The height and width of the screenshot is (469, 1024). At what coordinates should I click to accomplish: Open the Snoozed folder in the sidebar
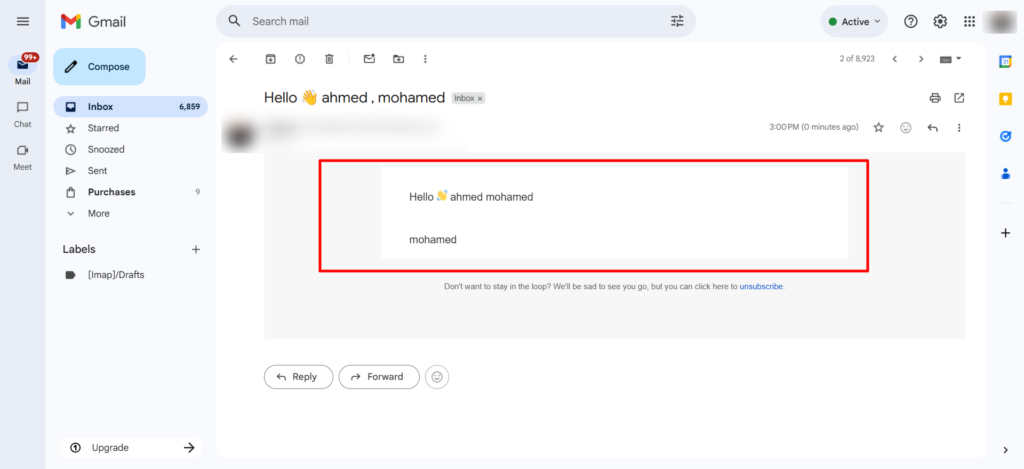click(106, 149)
